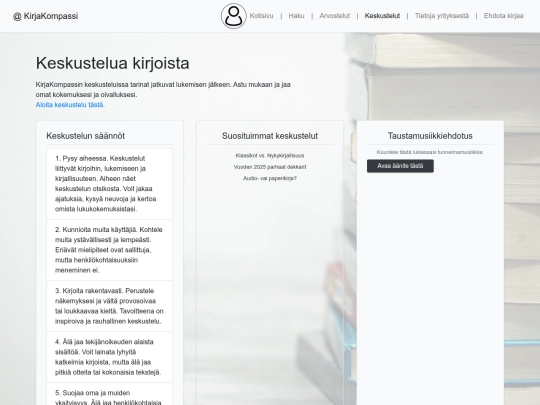Switch to the Arvostelut page
The height and width of the screenshot is (405, 540).
[x=334, y=16]
